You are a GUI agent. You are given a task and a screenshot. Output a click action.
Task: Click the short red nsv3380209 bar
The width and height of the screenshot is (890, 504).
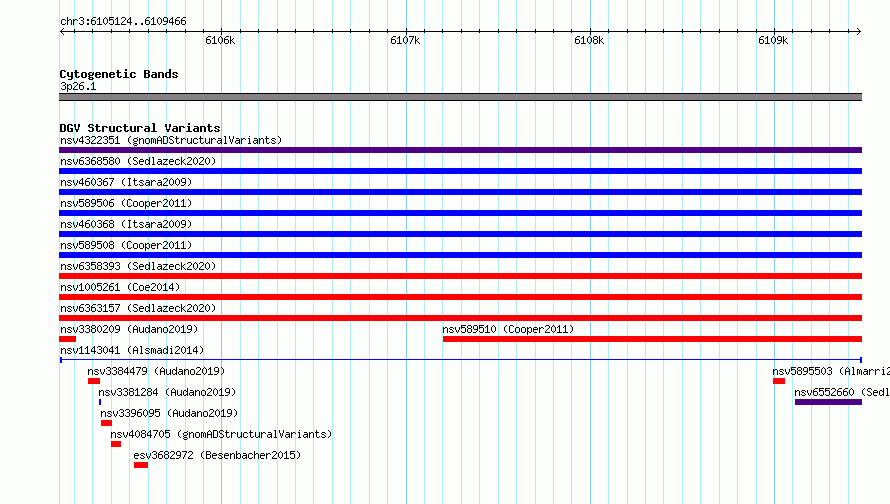click(68, 339)
